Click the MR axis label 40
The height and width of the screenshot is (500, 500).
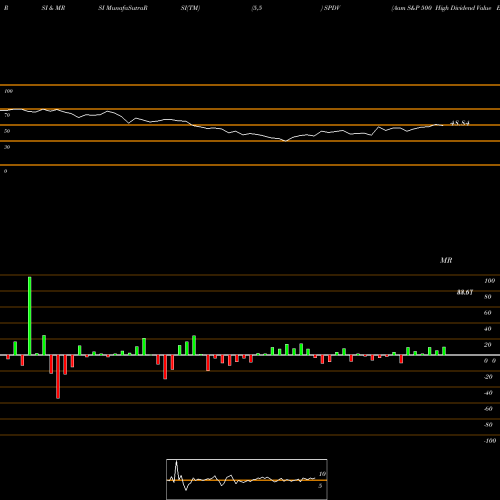tap(488, 329)
